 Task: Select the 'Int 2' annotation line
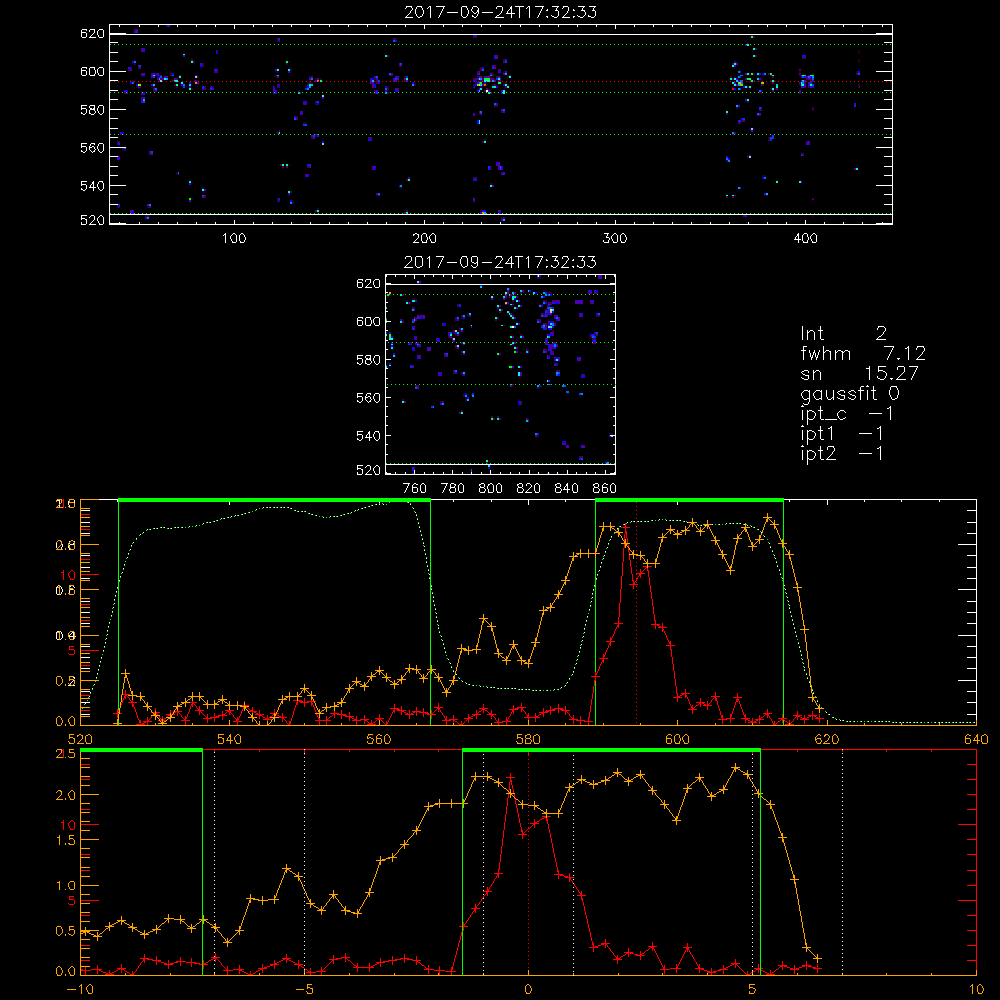tap(843, 334)
